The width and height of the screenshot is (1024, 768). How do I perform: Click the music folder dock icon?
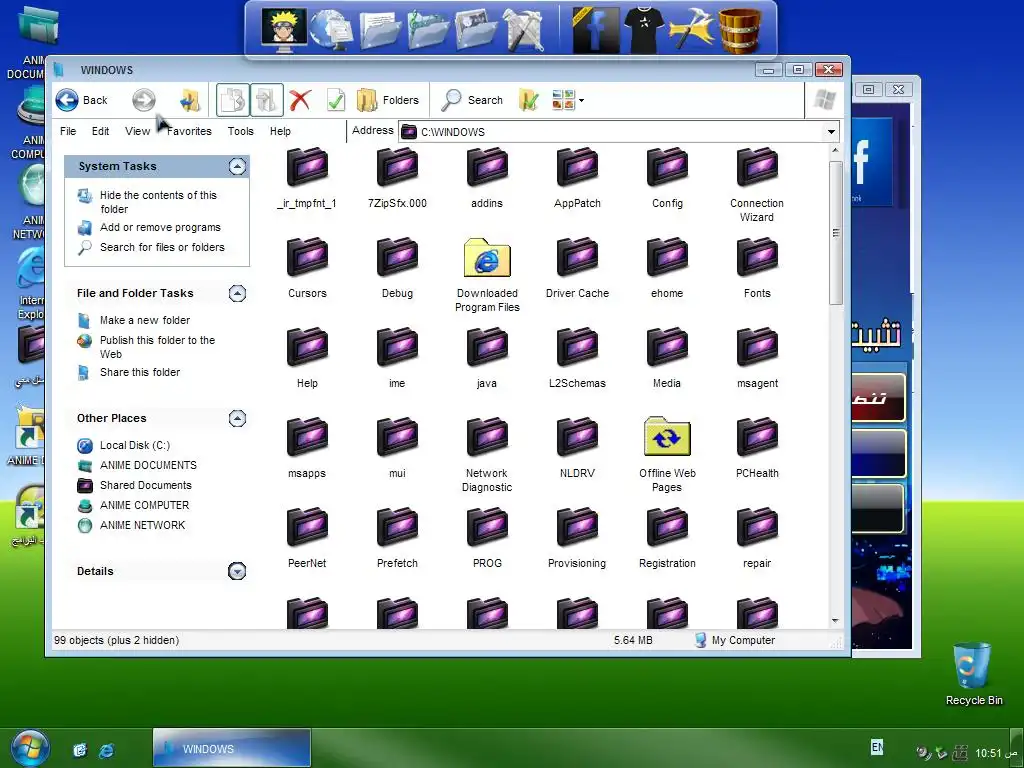click(x=428, y=30)
